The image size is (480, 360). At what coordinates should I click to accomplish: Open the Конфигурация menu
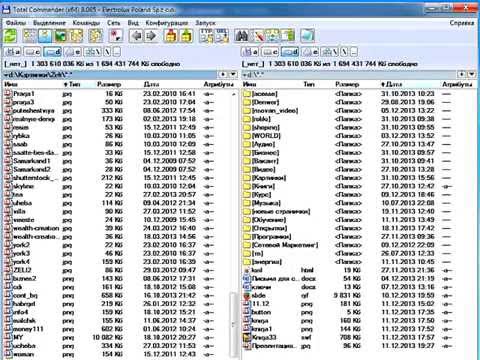point(167,23)
